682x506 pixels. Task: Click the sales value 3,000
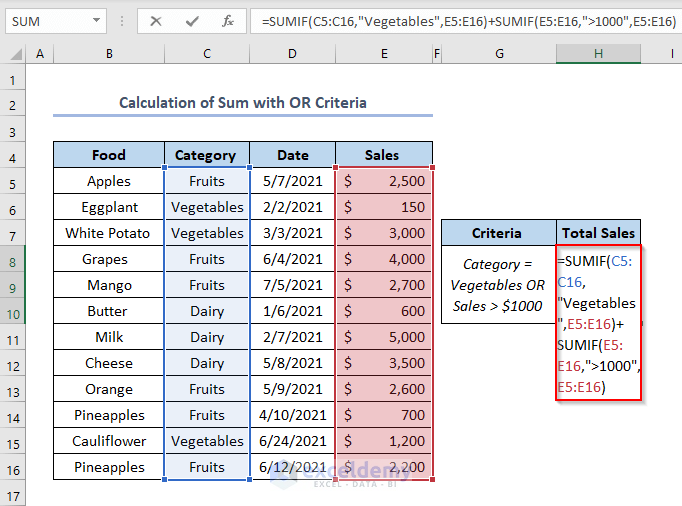[x=384, y=233]
